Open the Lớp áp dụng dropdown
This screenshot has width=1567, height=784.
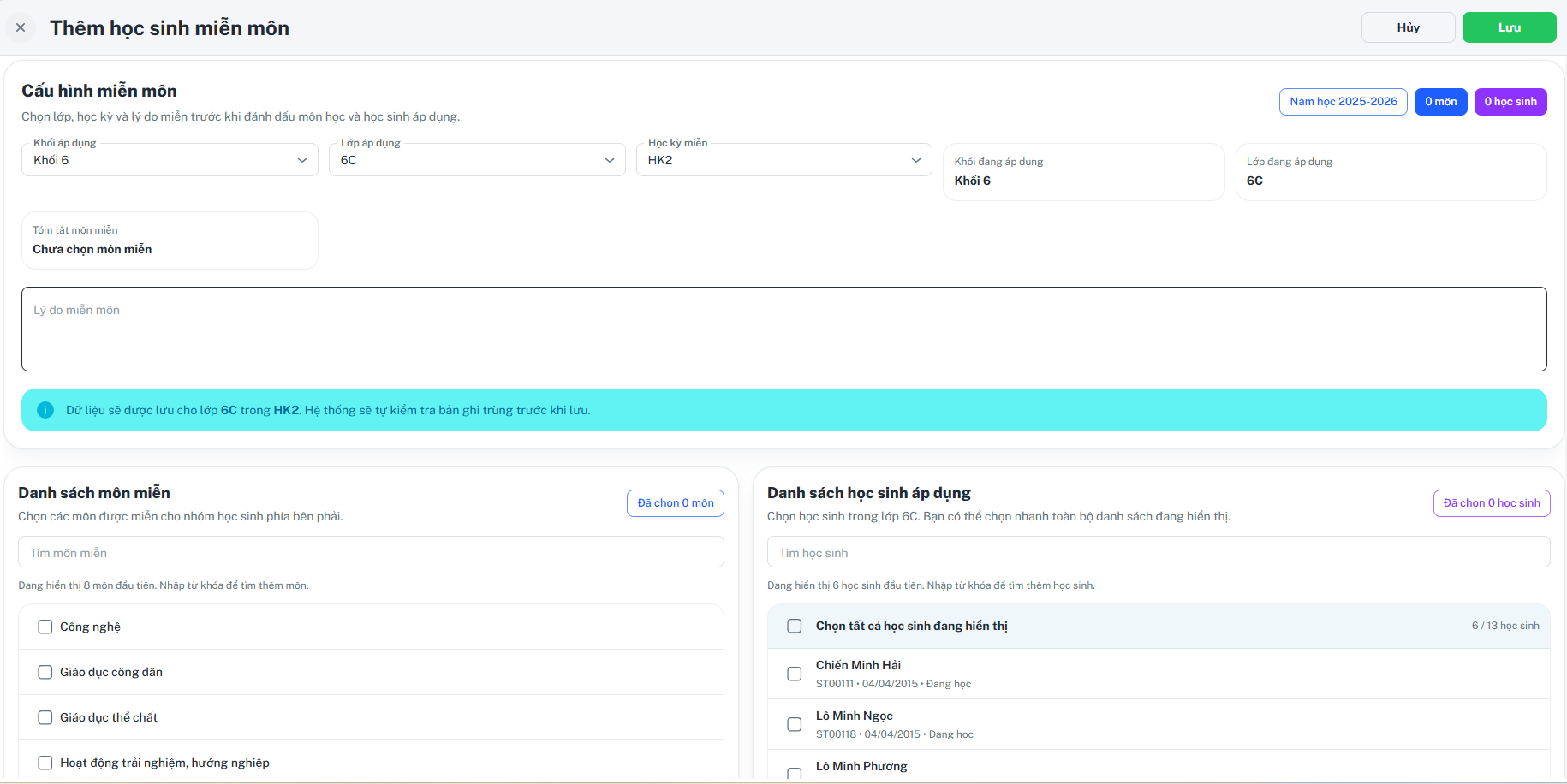[477, 160]
